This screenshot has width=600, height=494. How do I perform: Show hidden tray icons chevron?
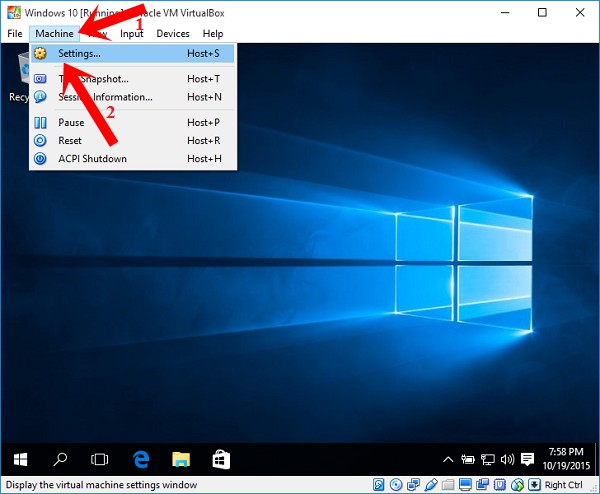coord(448,459)
